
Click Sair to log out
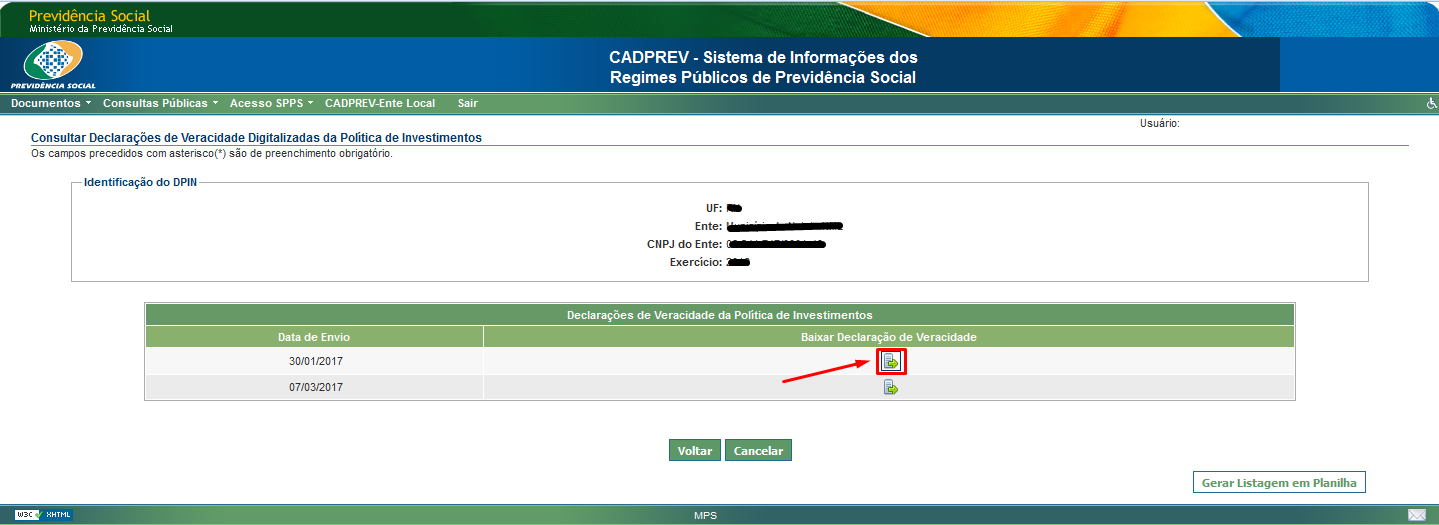[x=467, y=103]
